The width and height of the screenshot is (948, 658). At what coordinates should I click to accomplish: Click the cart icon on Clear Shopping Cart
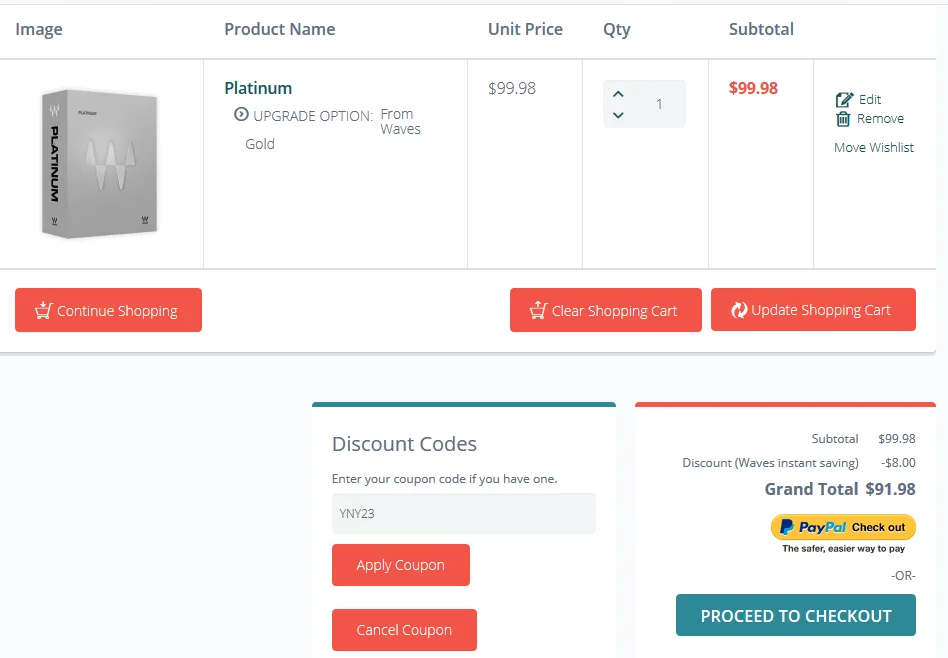click(x=539, y=310)
